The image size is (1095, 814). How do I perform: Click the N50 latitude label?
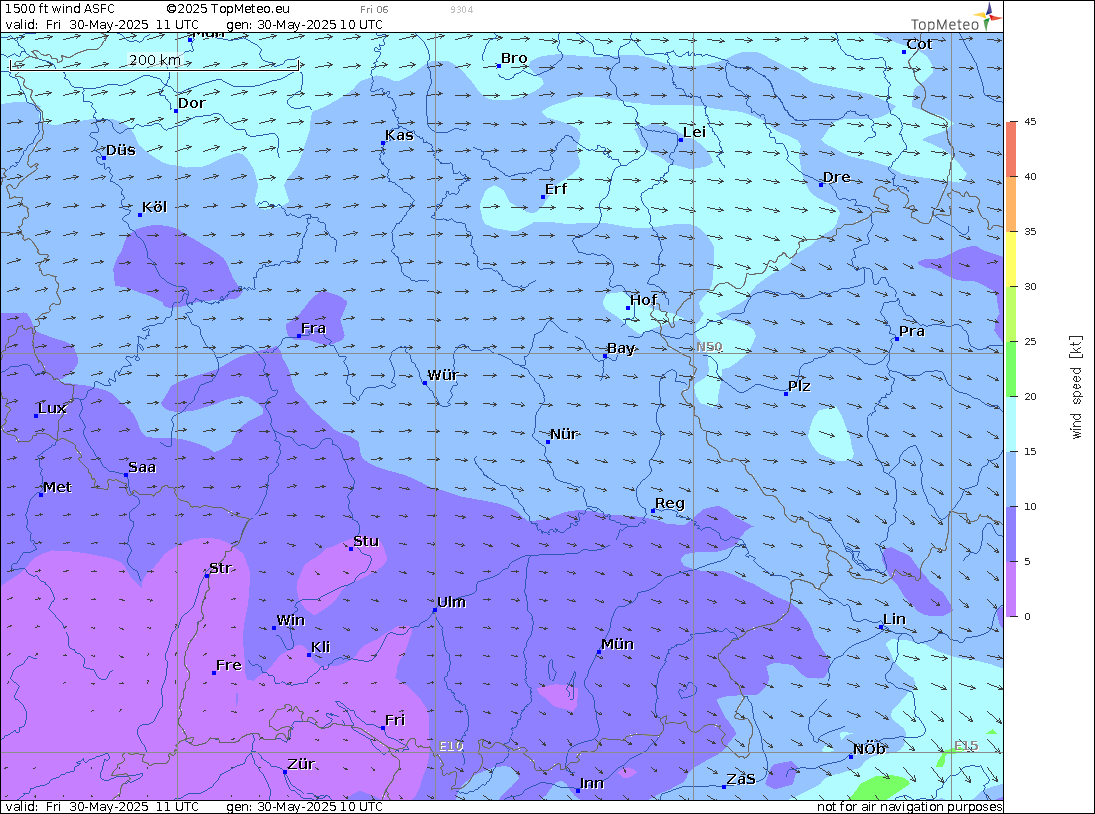(x=709, y=347)
